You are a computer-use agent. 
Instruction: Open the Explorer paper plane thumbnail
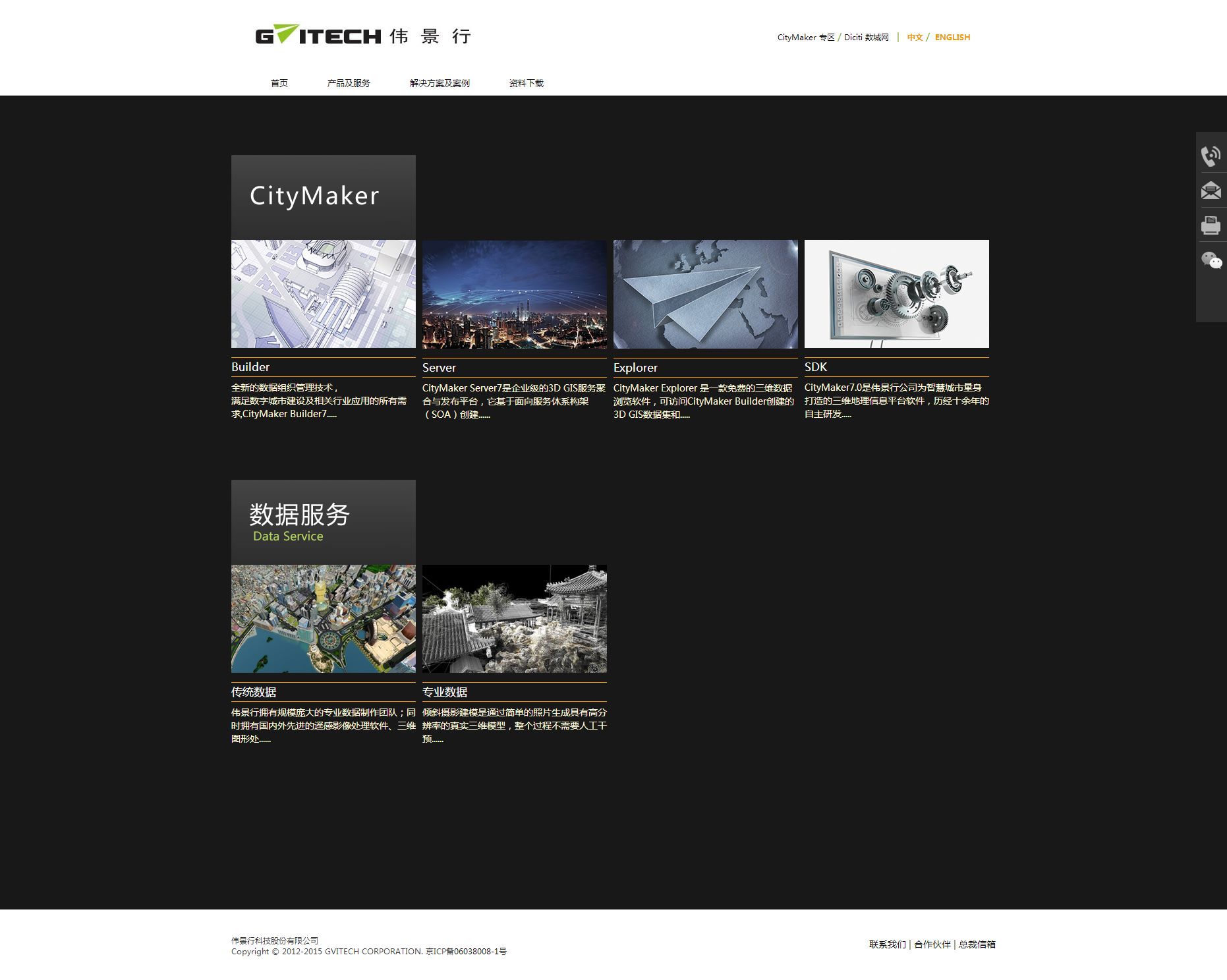point(706,294)
